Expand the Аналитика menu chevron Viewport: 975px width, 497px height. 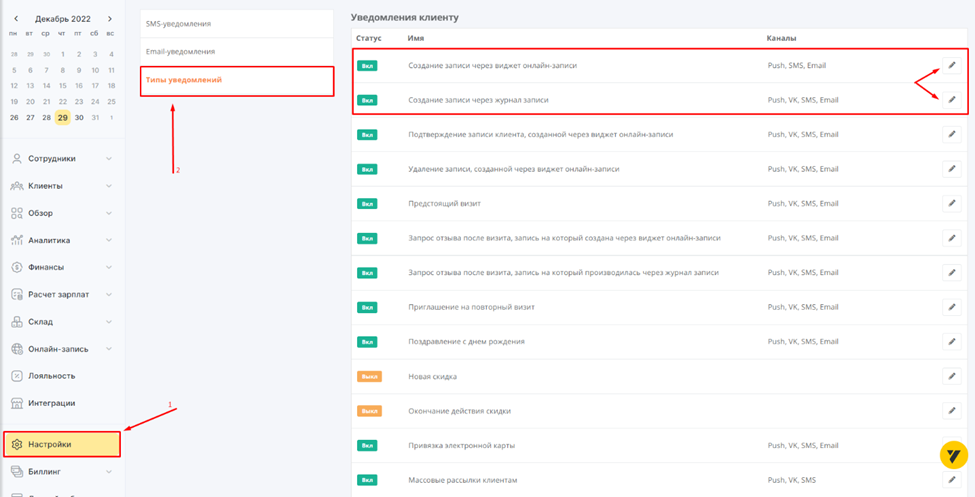109,240
